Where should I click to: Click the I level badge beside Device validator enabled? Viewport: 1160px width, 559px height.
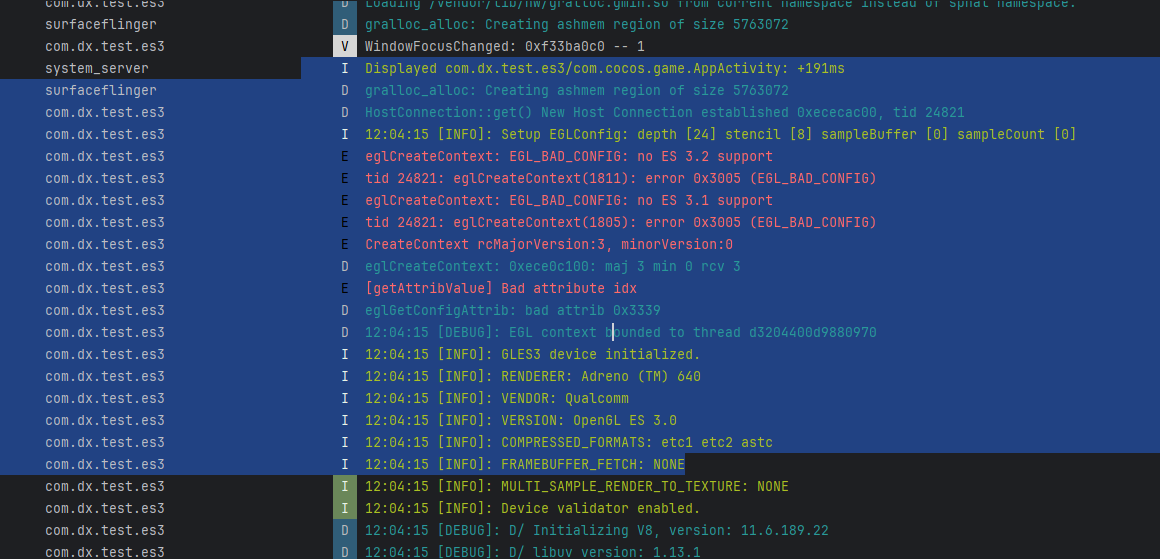click(344, 509)
